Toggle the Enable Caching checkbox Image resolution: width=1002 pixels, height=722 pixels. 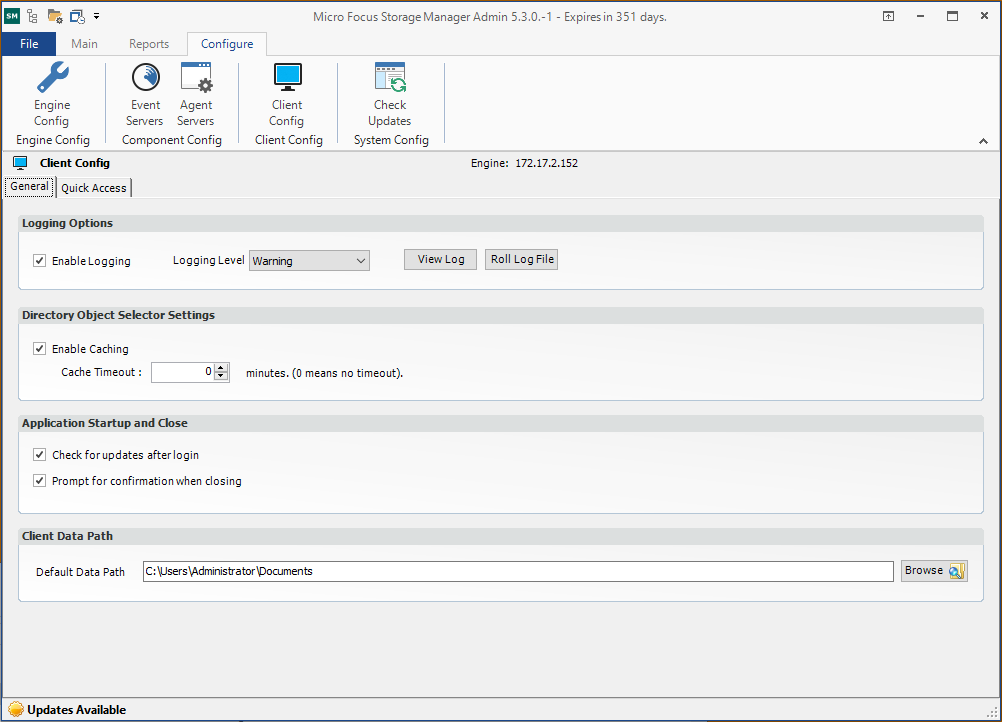coord(40,348)
